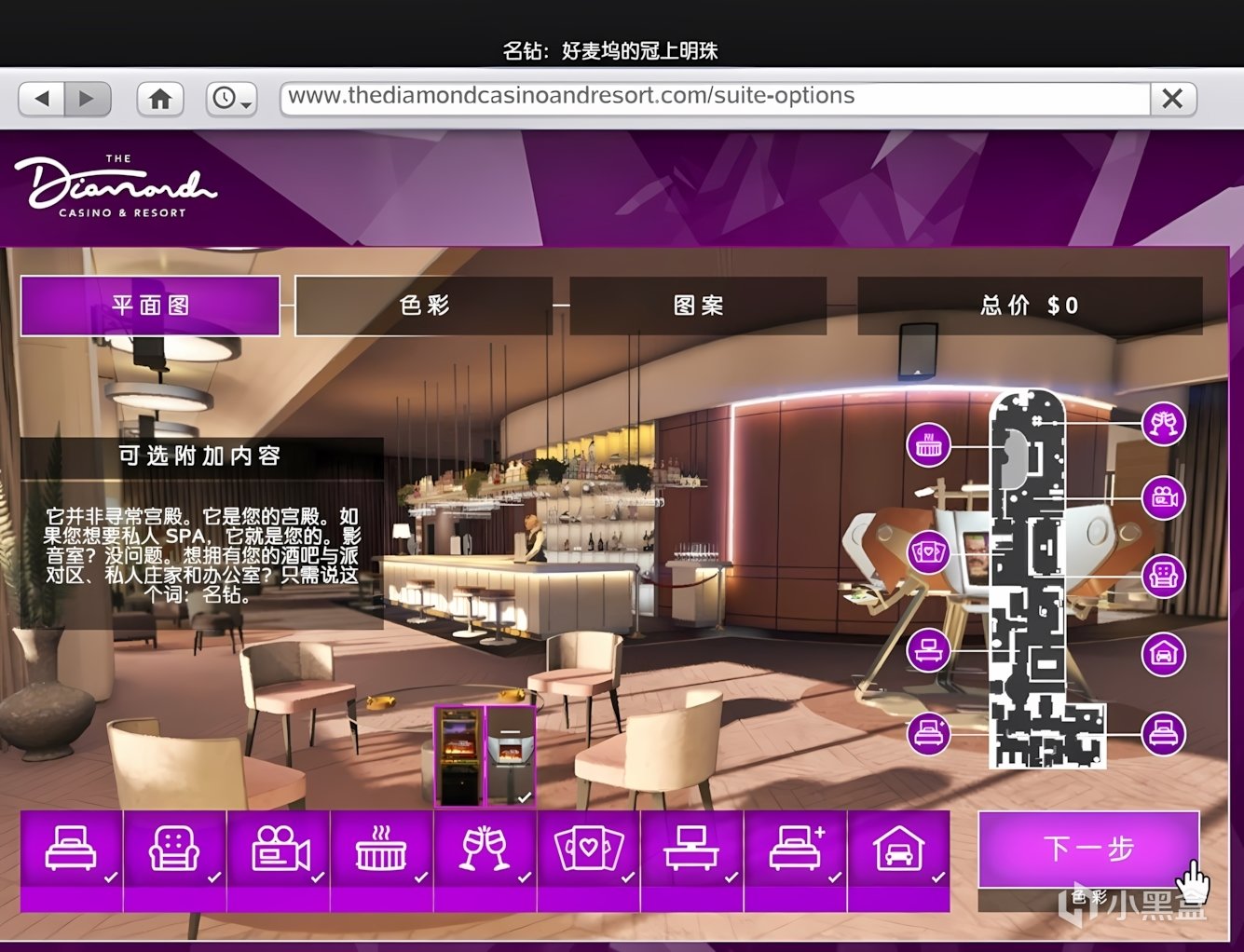Go forward with the browser's forward arrow
This screenshot has width=1244, height=952.
tap(87, 98)
